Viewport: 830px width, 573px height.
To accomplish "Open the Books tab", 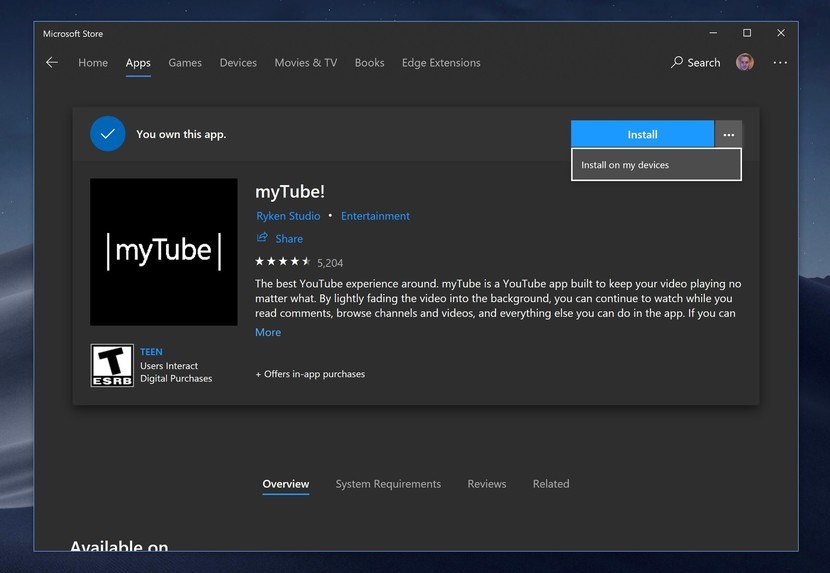I will tap(369, 62).
